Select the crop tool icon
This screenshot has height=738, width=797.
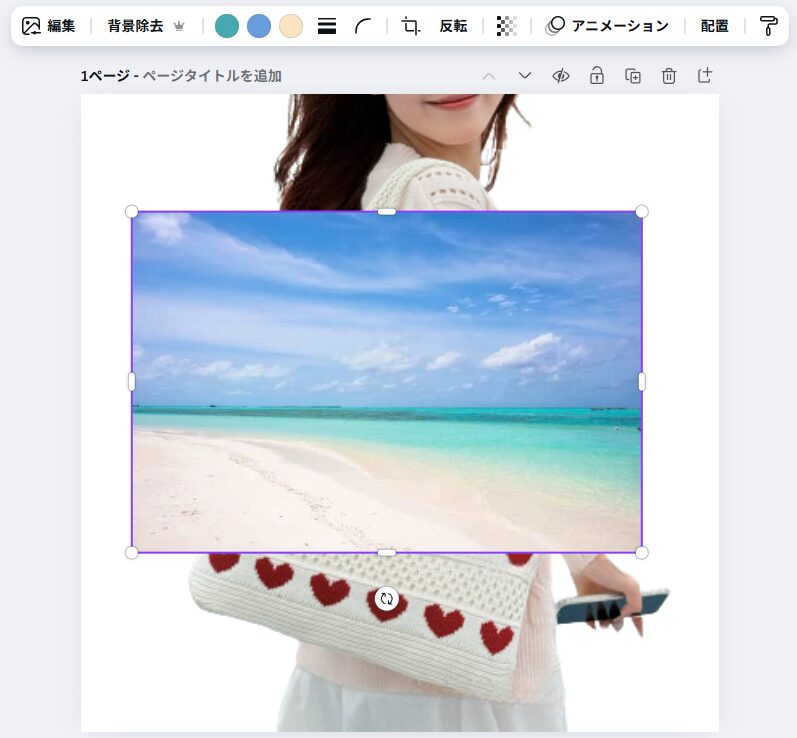tap(411, 26)
